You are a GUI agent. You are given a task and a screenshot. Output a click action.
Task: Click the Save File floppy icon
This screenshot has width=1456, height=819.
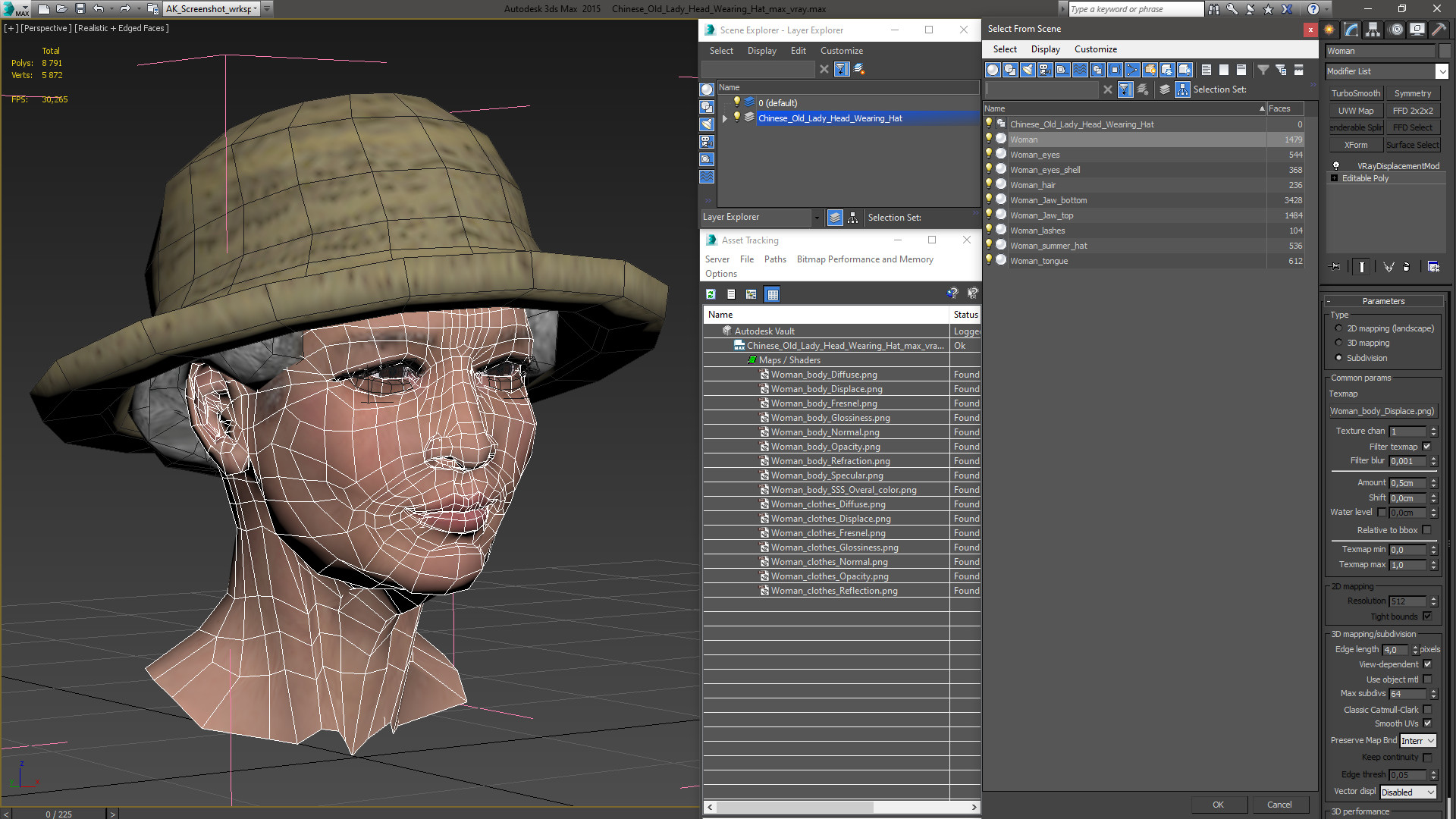pos(80,9)
